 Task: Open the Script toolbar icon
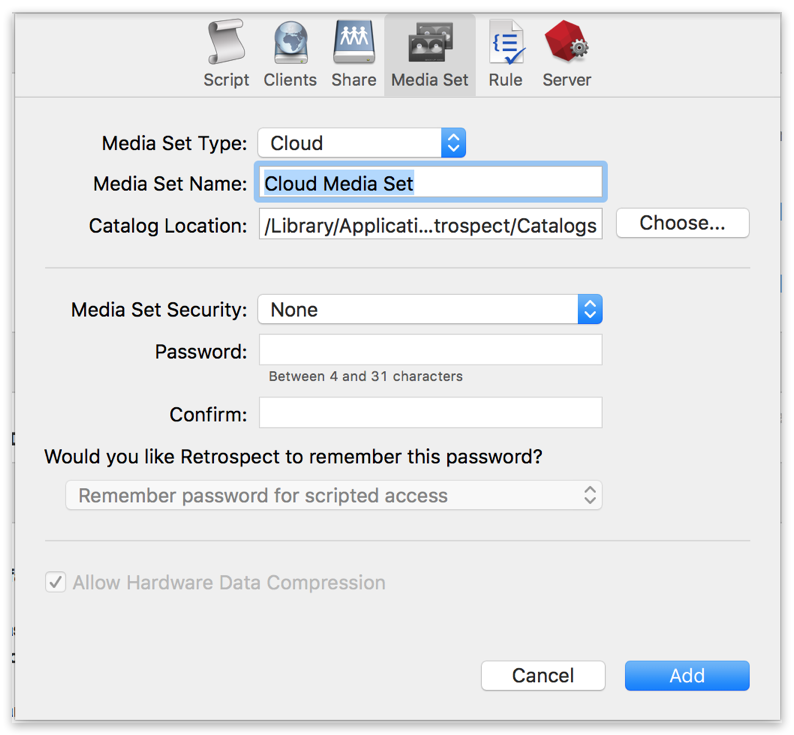click(x=226, y=43)
